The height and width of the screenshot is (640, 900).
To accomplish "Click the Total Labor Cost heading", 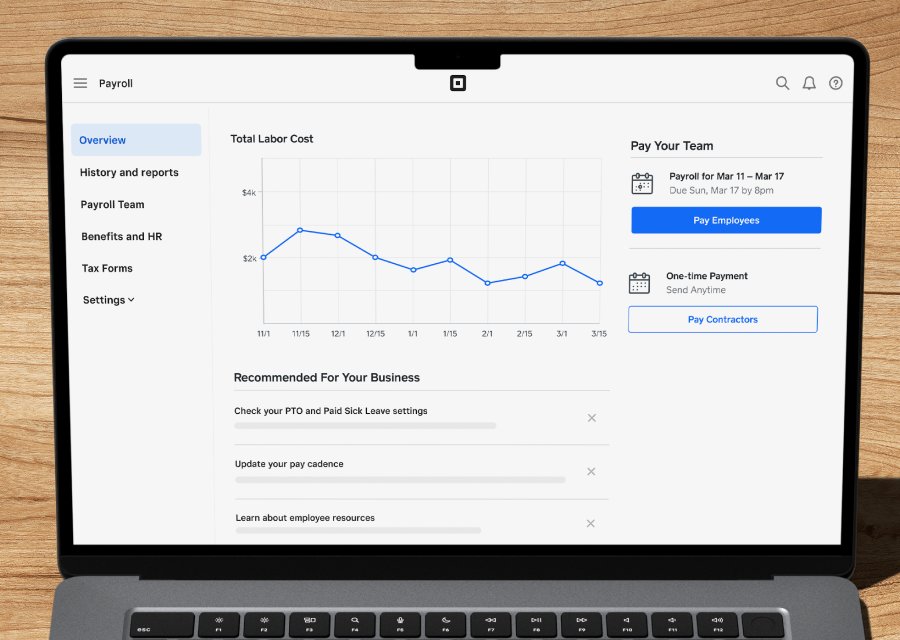I will click(x=272, y=139).
